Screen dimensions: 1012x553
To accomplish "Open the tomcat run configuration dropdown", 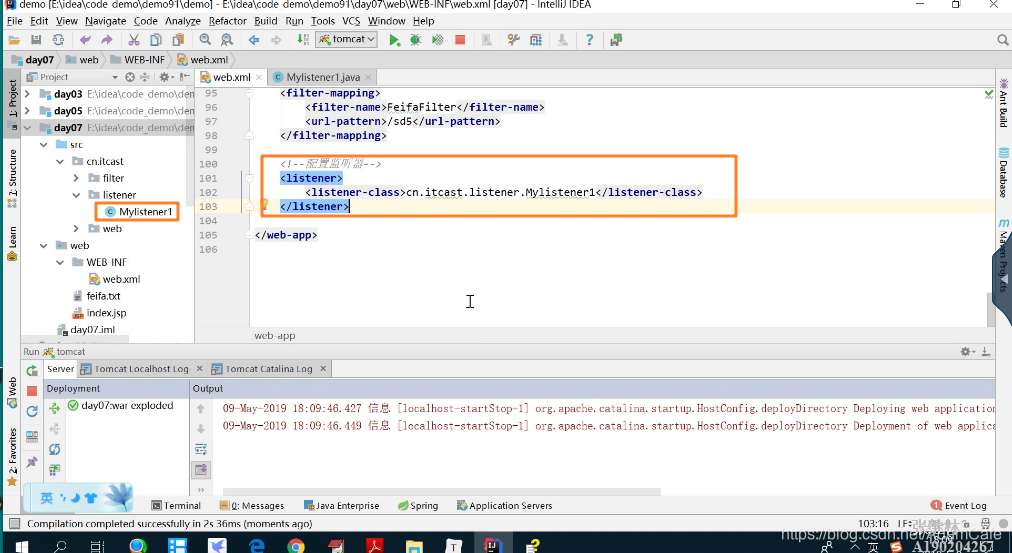I will coord(347,39).
